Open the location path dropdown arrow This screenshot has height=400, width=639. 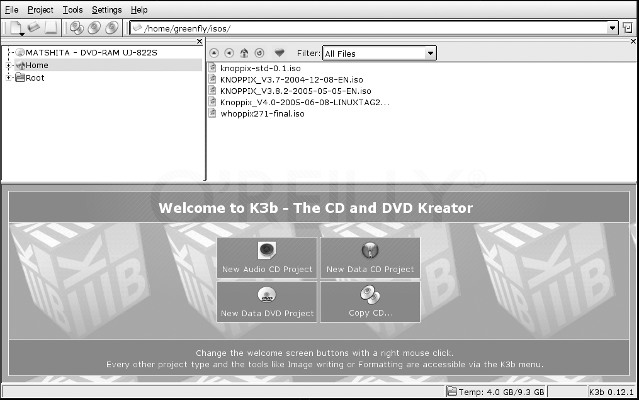tap(612, 28)
